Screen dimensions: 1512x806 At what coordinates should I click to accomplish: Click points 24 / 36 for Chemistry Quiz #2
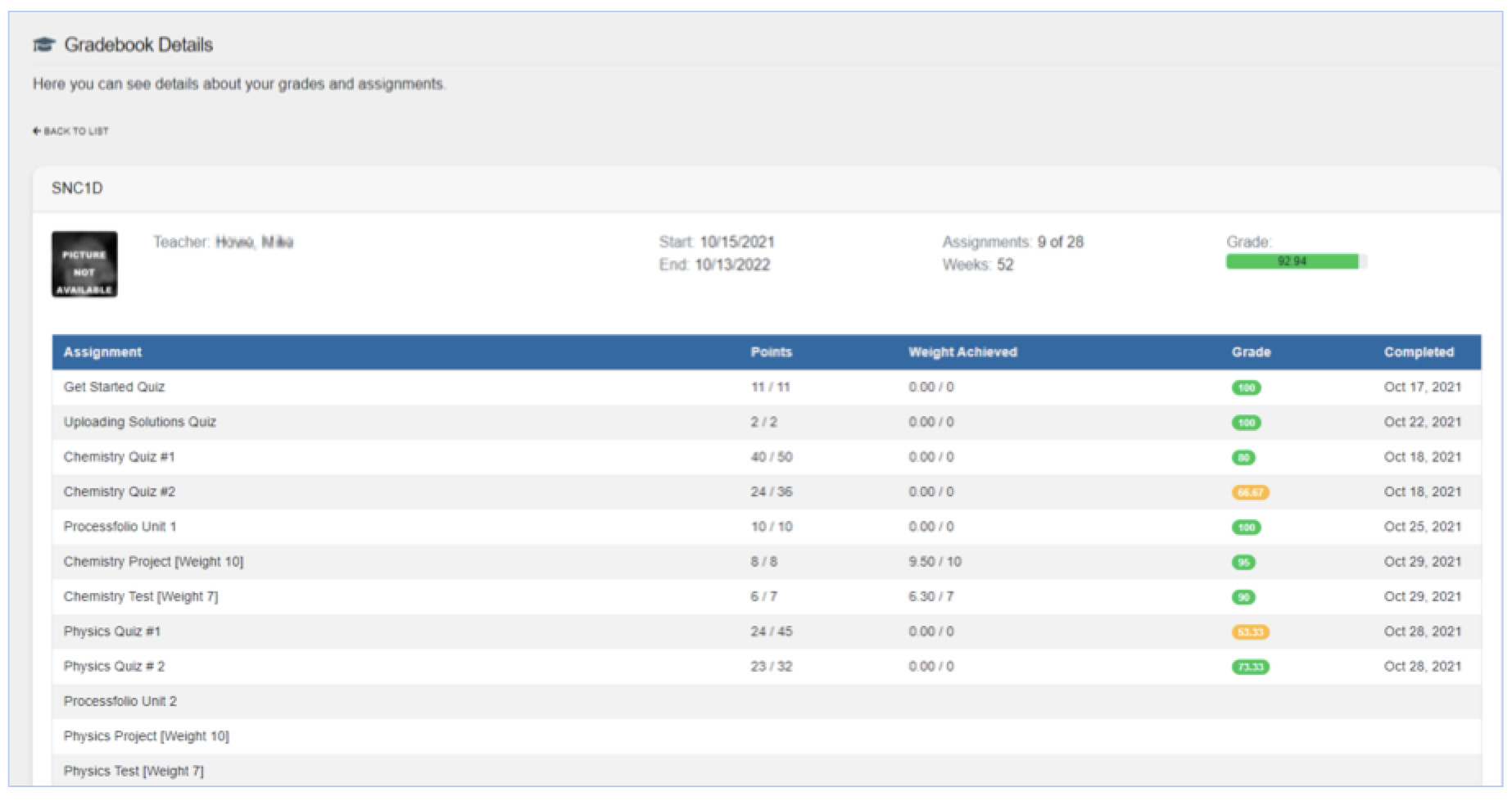pyautogui.click(x=772, y=492)
